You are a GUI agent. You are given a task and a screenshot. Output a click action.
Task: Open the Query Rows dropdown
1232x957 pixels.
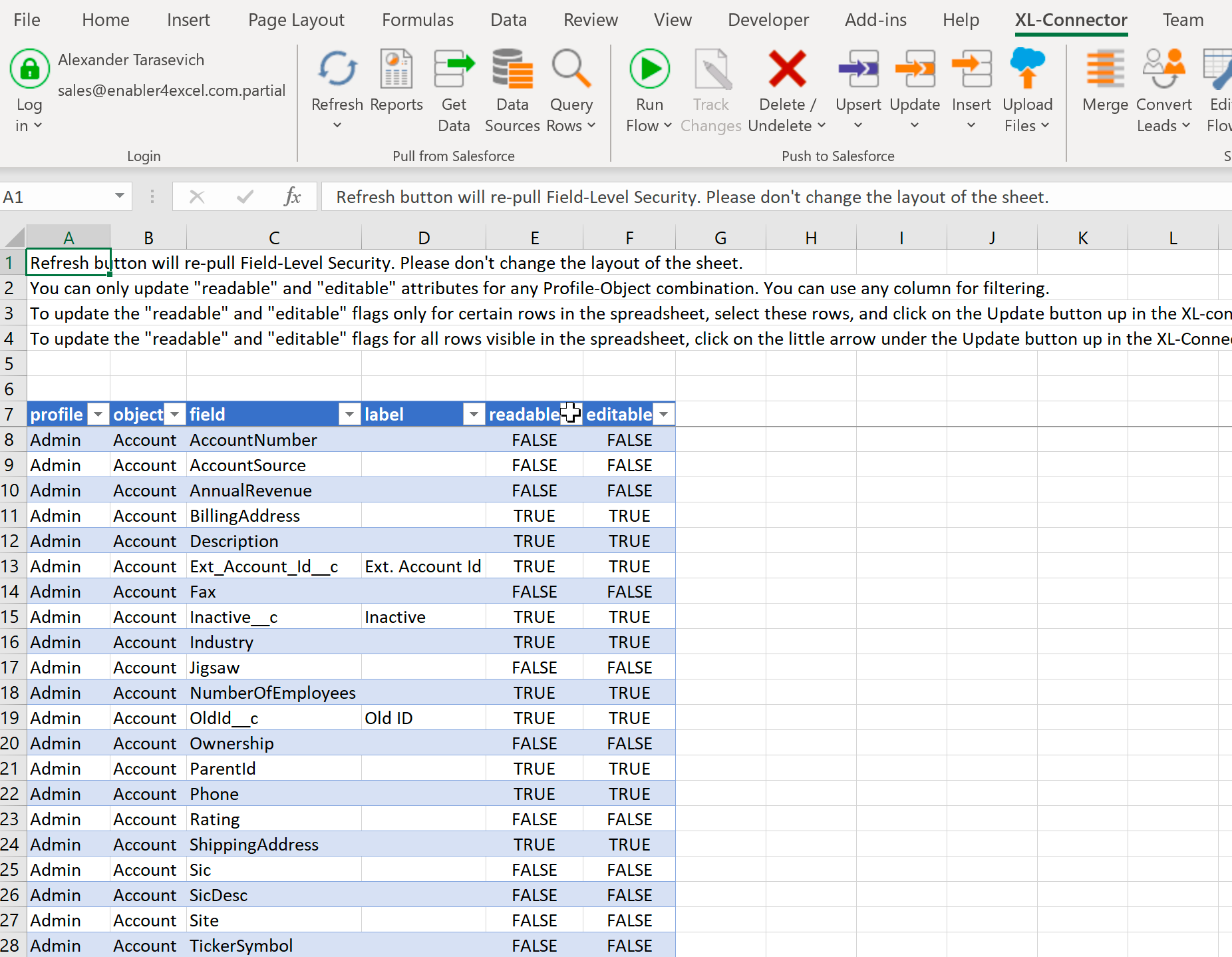tap(591, 125)
